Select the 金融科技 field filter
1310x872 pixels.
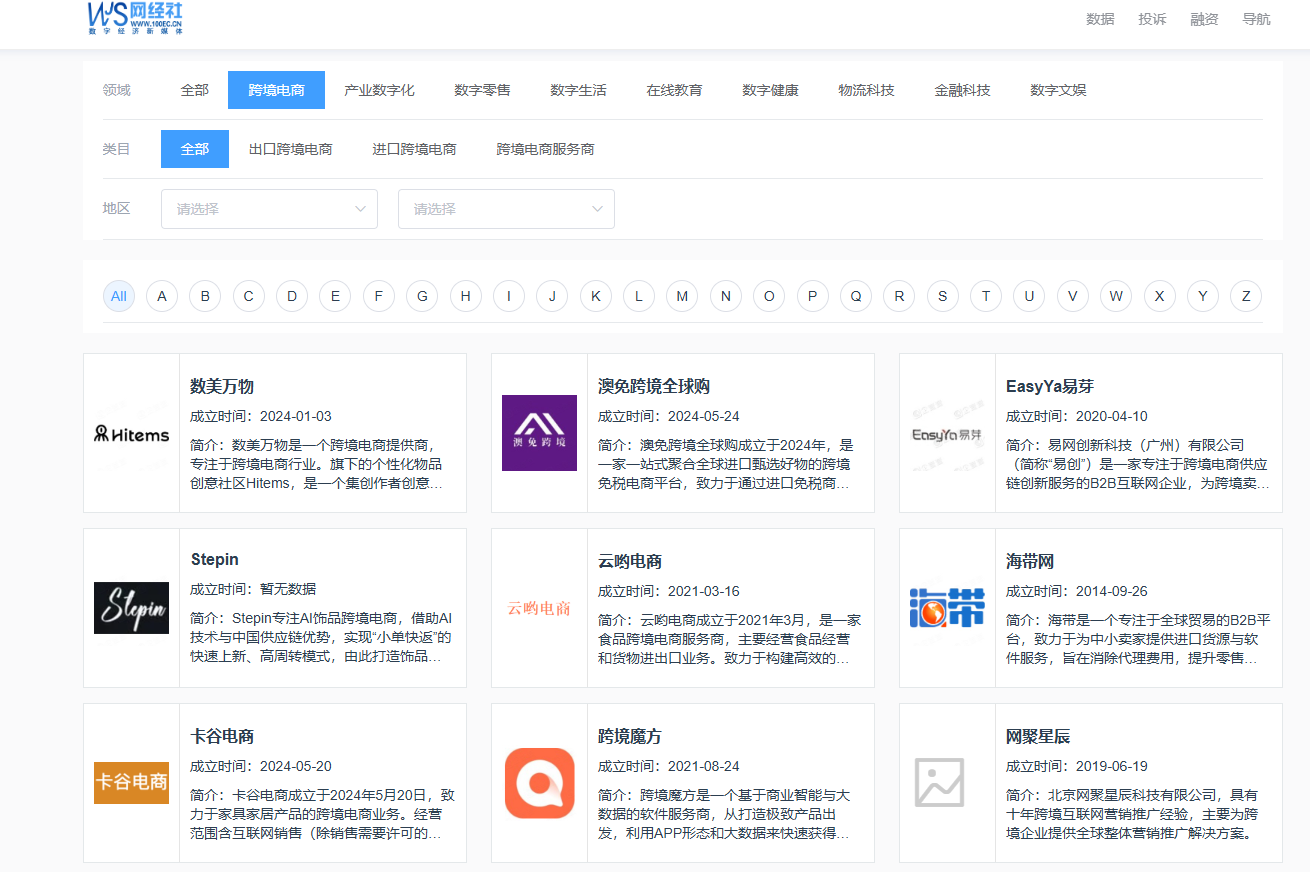coord(962,90)
